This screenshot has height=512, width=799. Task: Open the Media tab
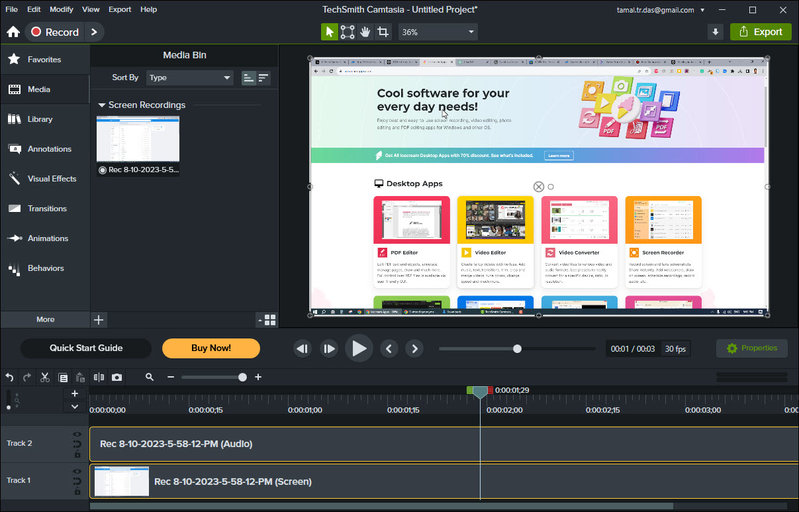[45, 90]
